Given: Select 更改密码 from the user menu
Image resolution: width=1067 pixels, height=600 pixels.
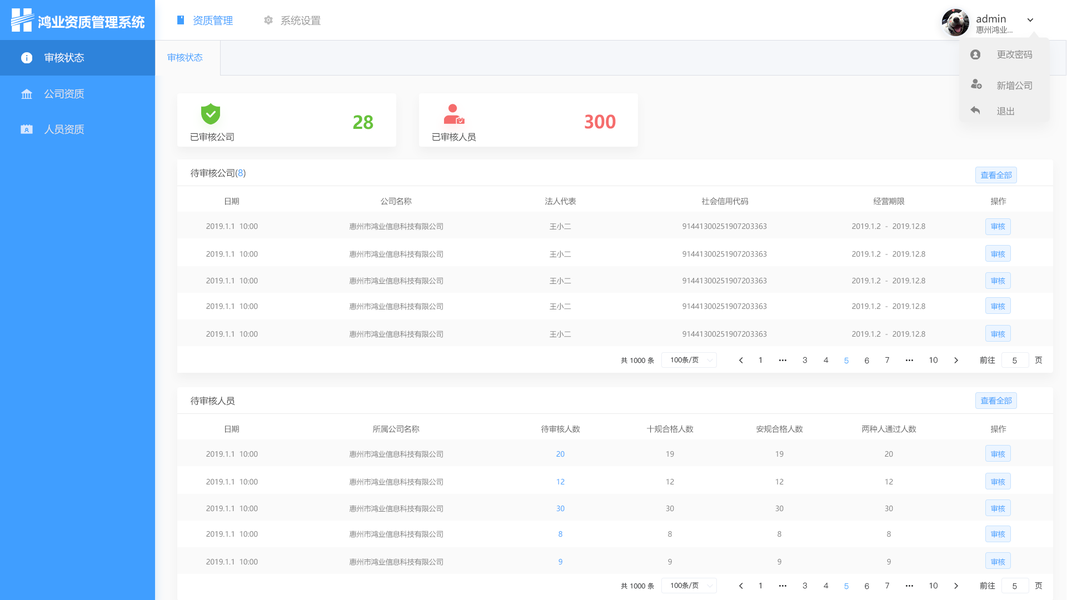Looking at the screenshot, I should pyautogui.click(x=1014, y=54).
